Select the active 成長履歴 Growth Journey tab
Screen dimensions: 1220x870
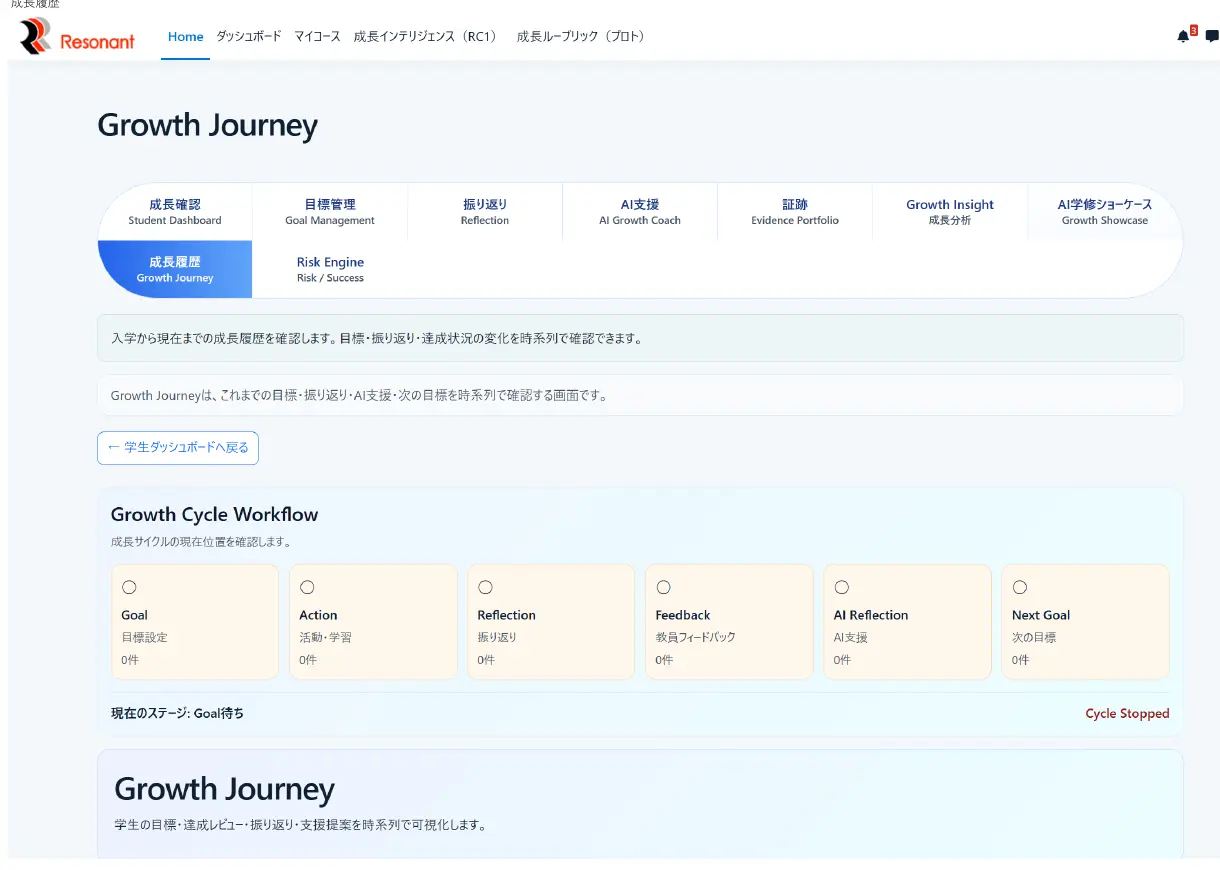[175, 269]
